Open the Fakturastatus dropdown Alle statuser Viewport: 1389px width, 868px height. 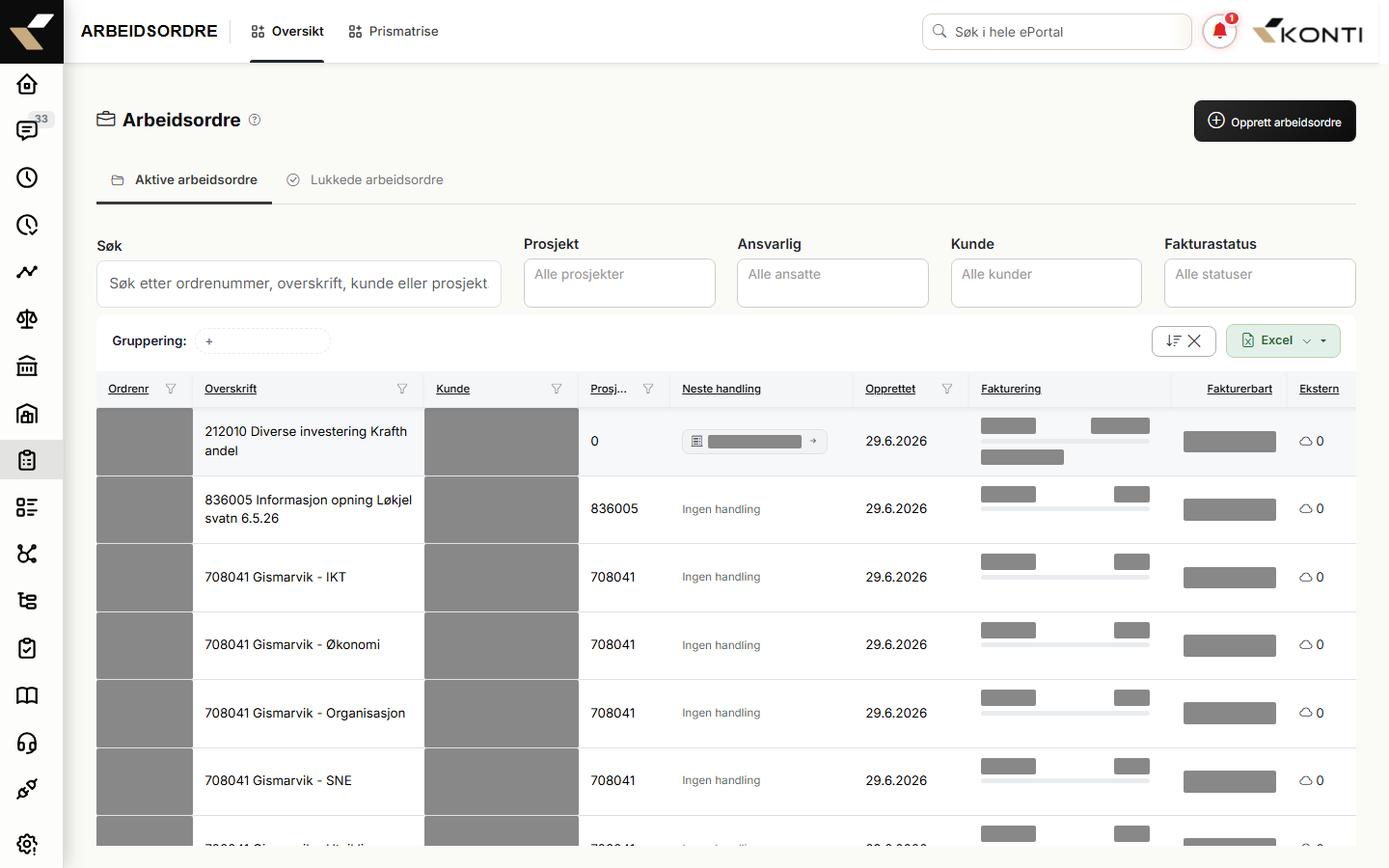point(1260,283)
